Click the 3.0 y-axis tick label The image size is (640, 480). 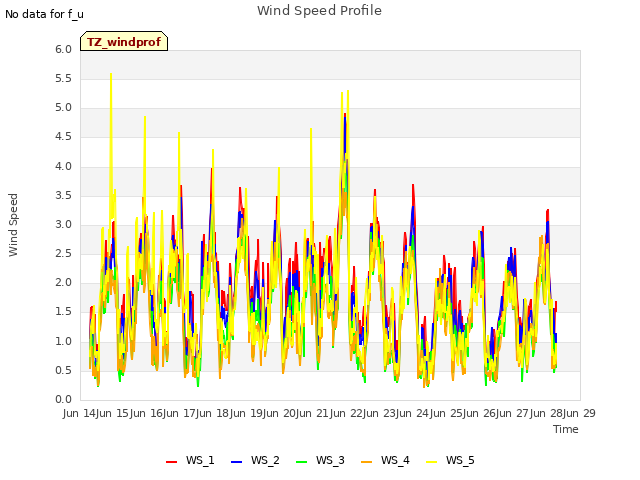(63, 224)
